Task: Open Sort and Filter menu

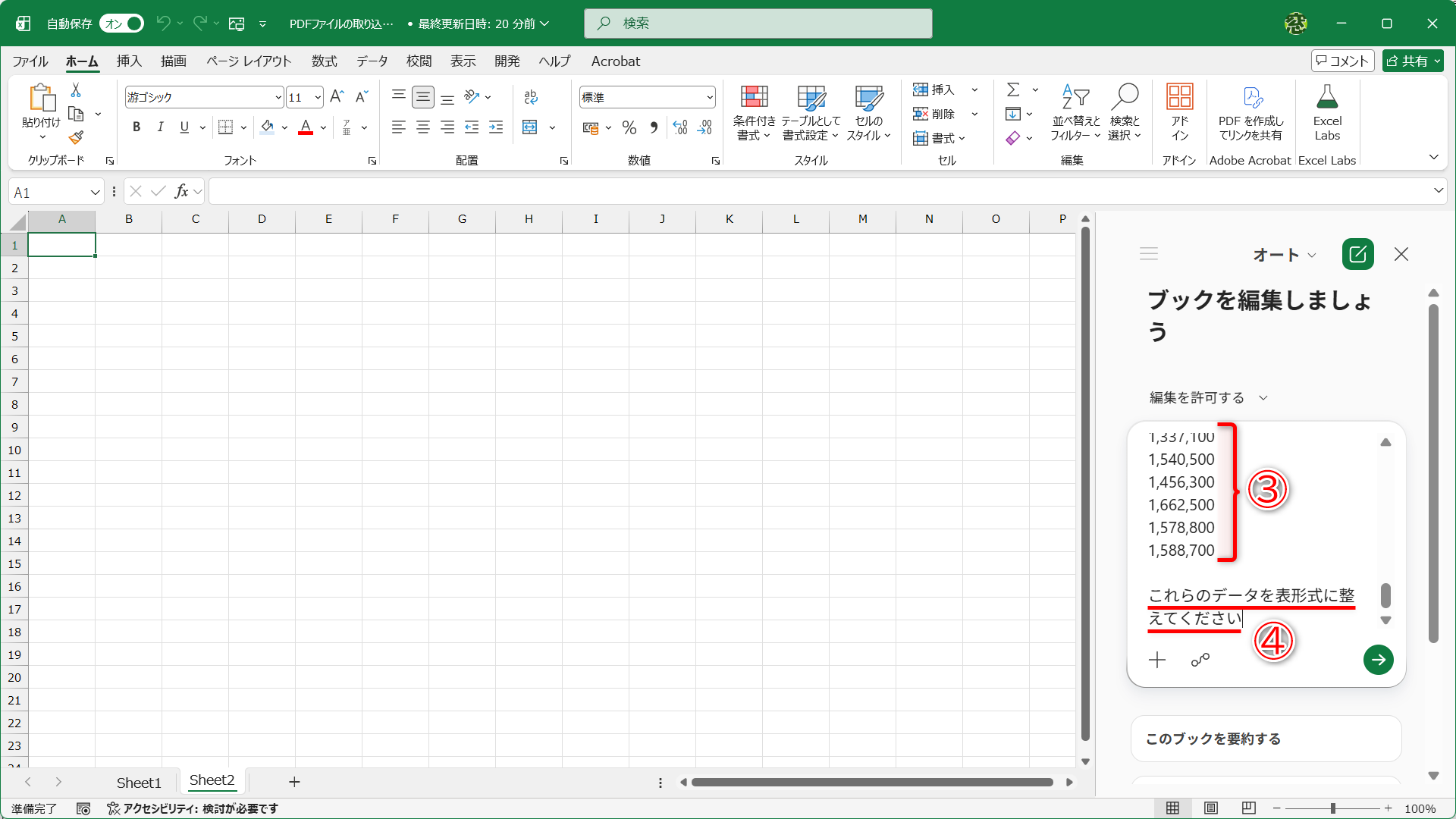Action: (1075, 112)
